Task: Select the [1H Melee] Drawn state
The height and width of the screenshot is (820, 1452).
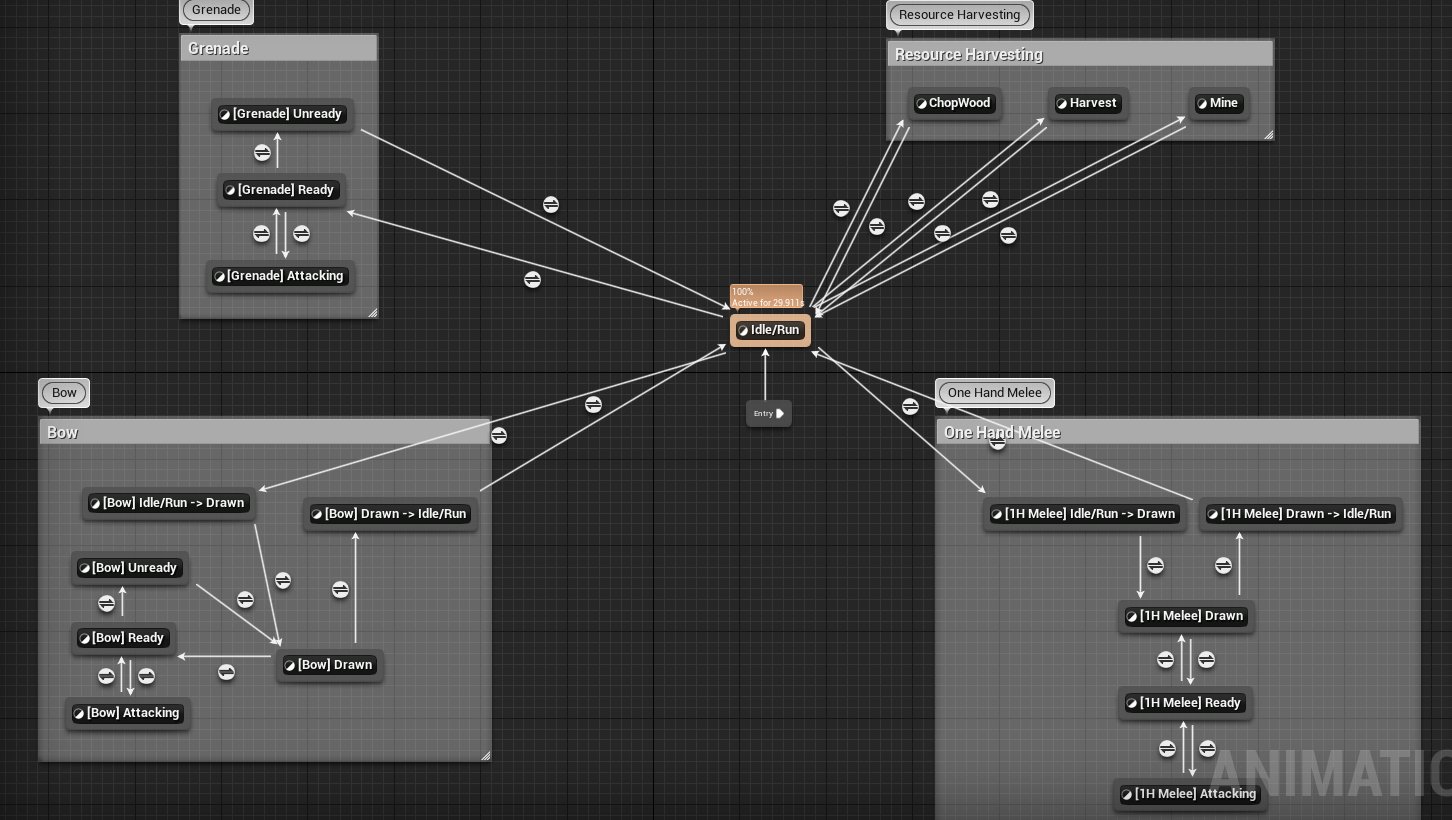Action: 1186,616
